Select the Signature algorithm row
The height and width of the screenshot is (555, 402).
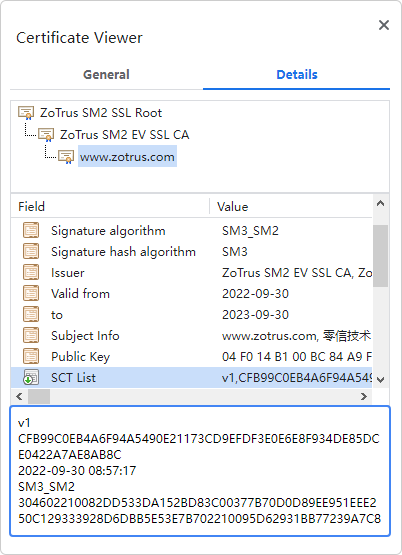(191, 230)
